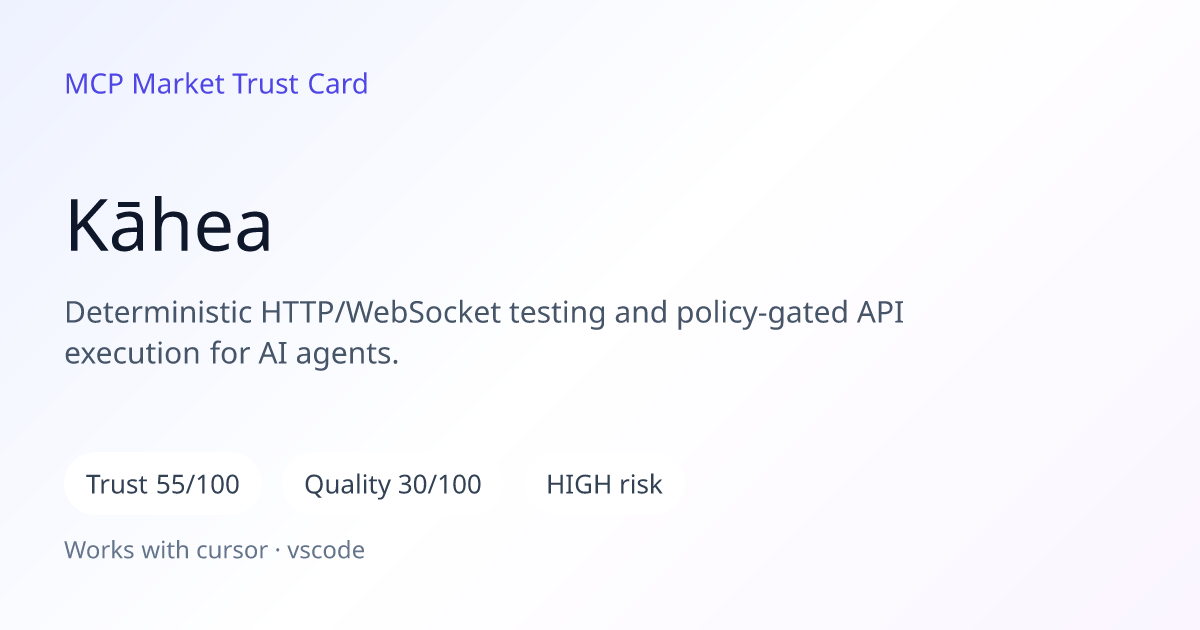Click the Trust 55/100 badge
Screen dimensions: 1200x630
point(163,485)
